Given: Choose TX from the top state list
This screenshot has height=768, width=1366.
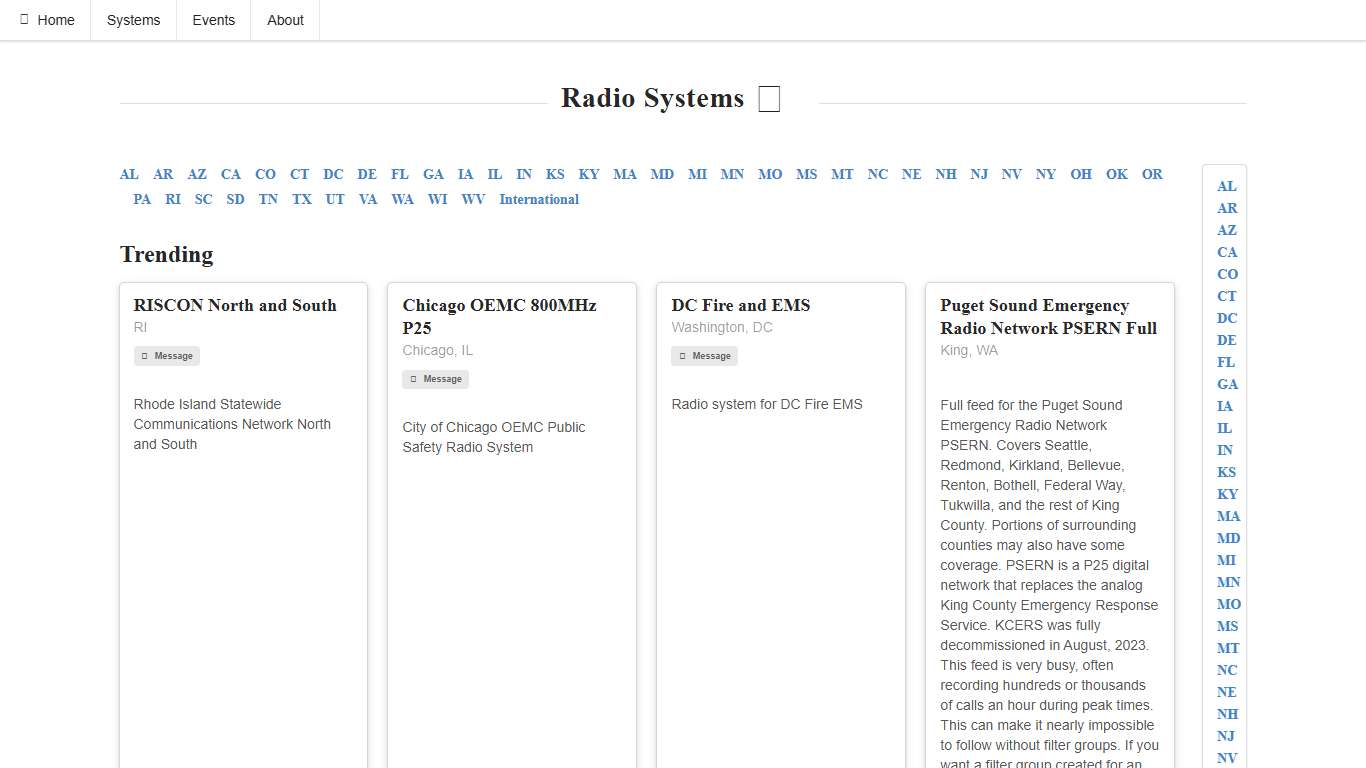Looking at the screenshot, I should point(302,199).
